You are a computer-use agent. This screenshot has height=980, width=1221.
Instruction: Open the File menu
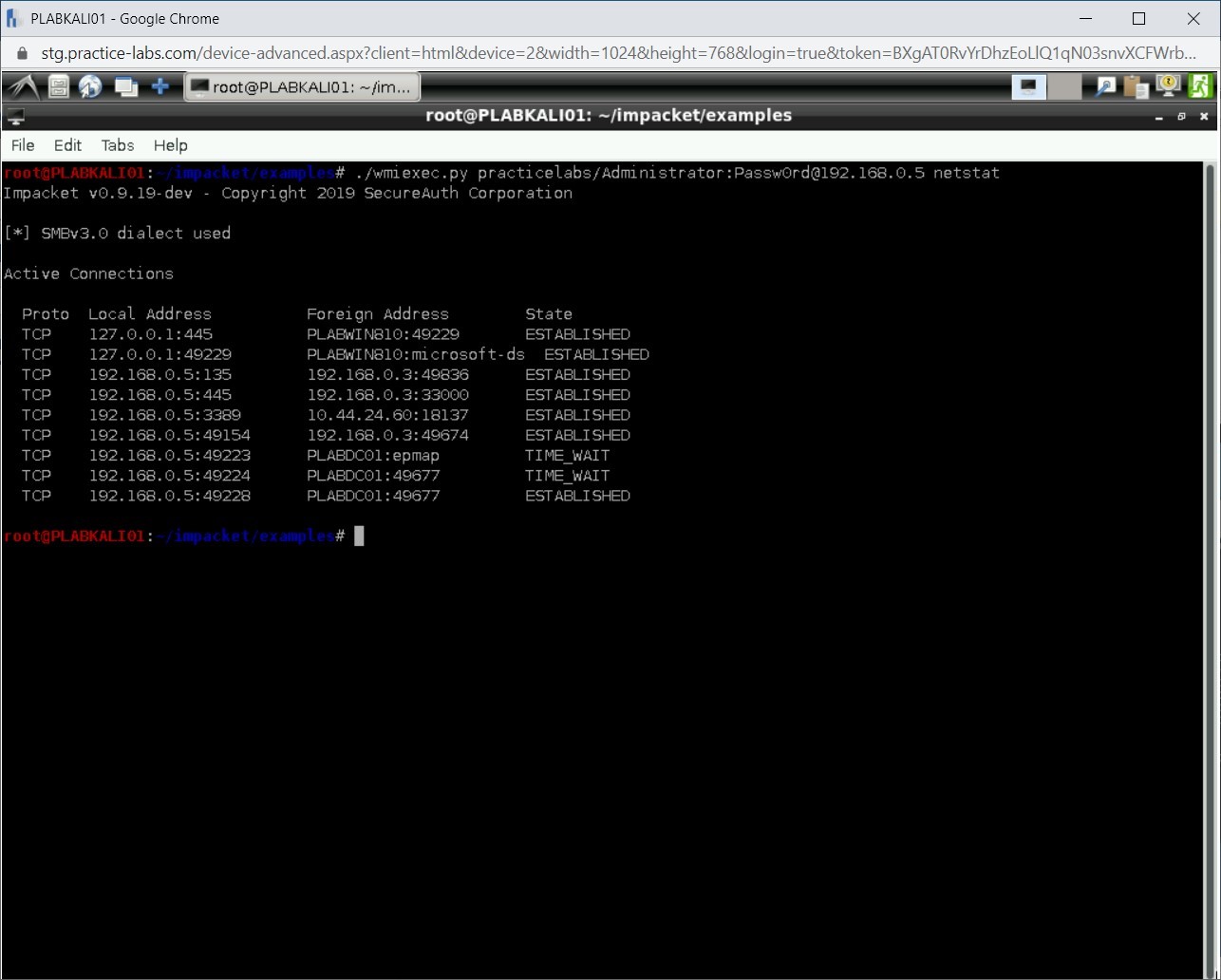23,145
